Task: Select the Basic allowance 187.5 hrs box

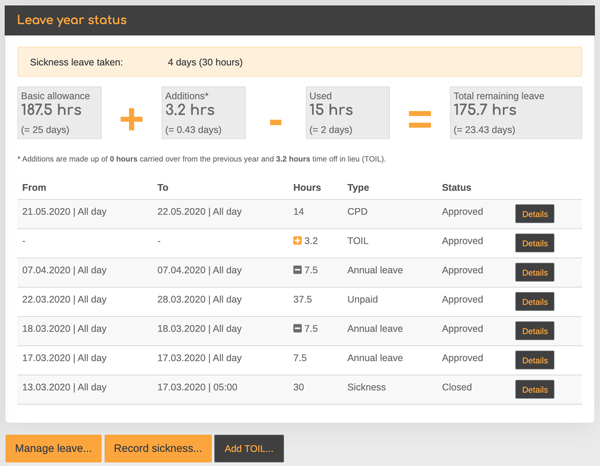Action: (60, 112)
